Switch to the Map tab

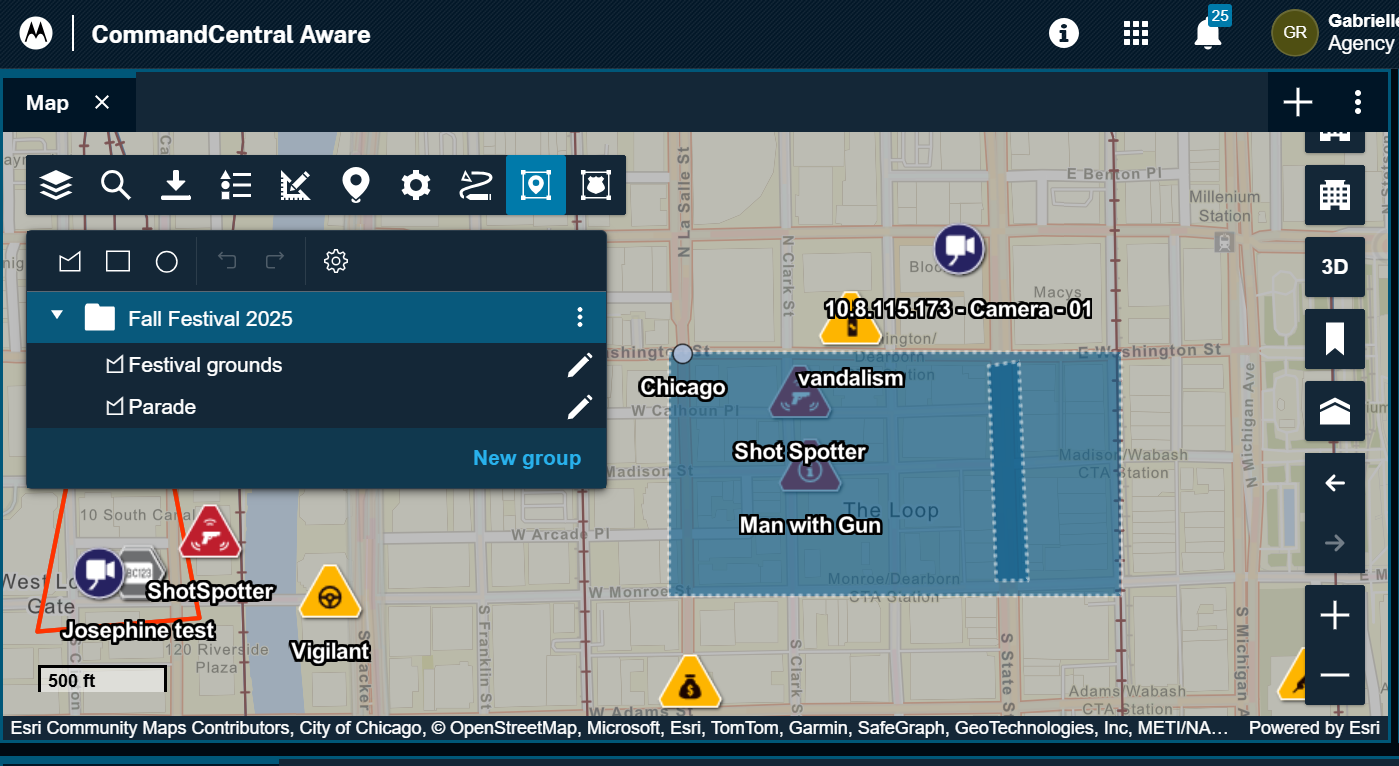point(47,103)
